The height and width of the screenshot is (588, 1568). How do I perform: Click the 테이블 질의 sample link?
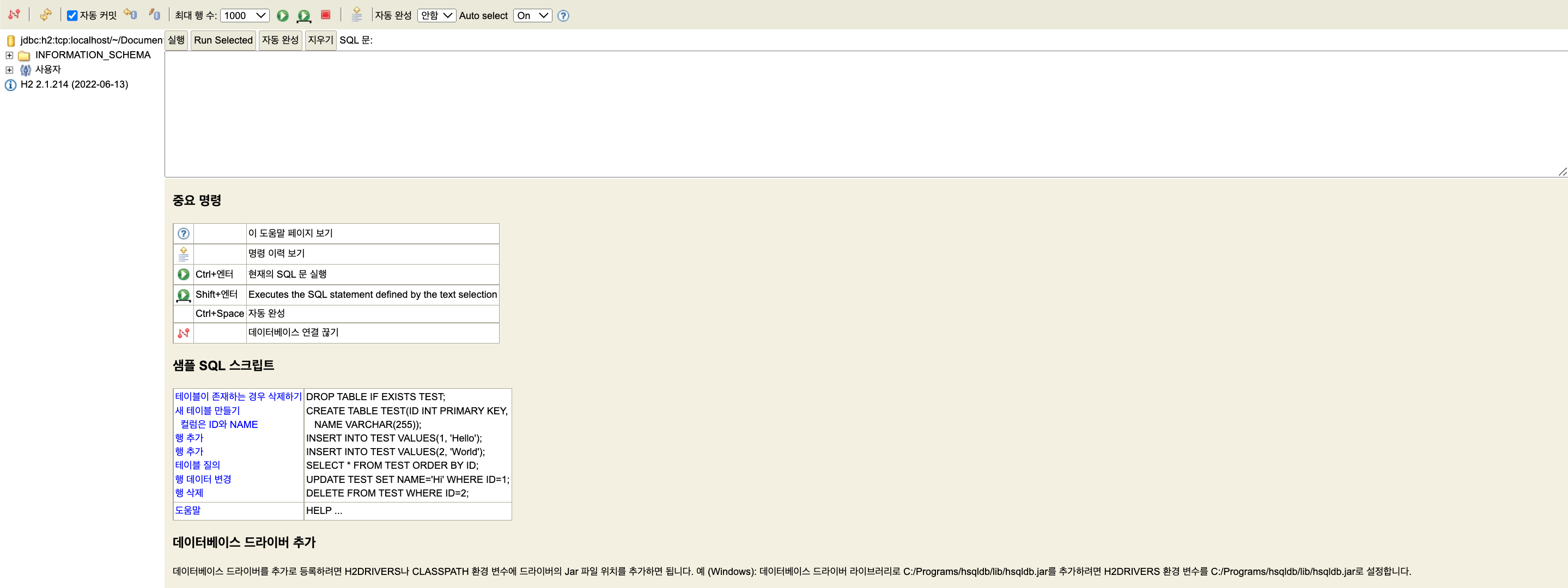coord(197,465)
